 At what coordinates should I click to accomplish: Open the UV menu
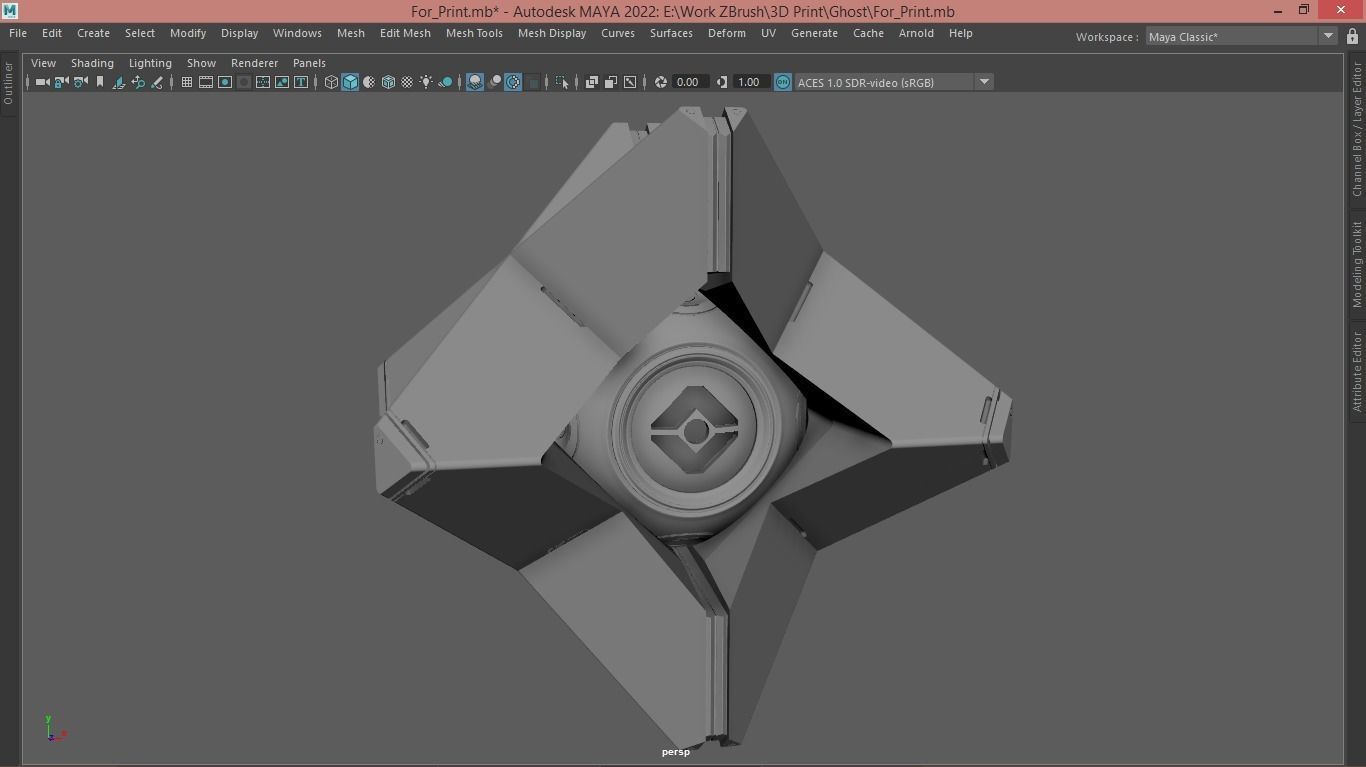[x=768, y=33]
